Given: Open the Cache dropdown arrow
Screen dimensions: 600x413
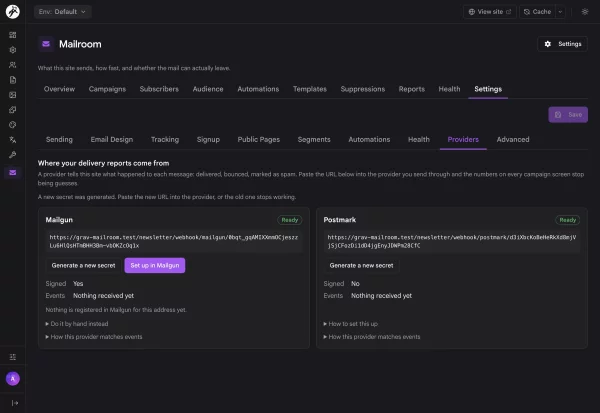Looking at the screenshot, I should pyautogui.click(x=560, y=12).
